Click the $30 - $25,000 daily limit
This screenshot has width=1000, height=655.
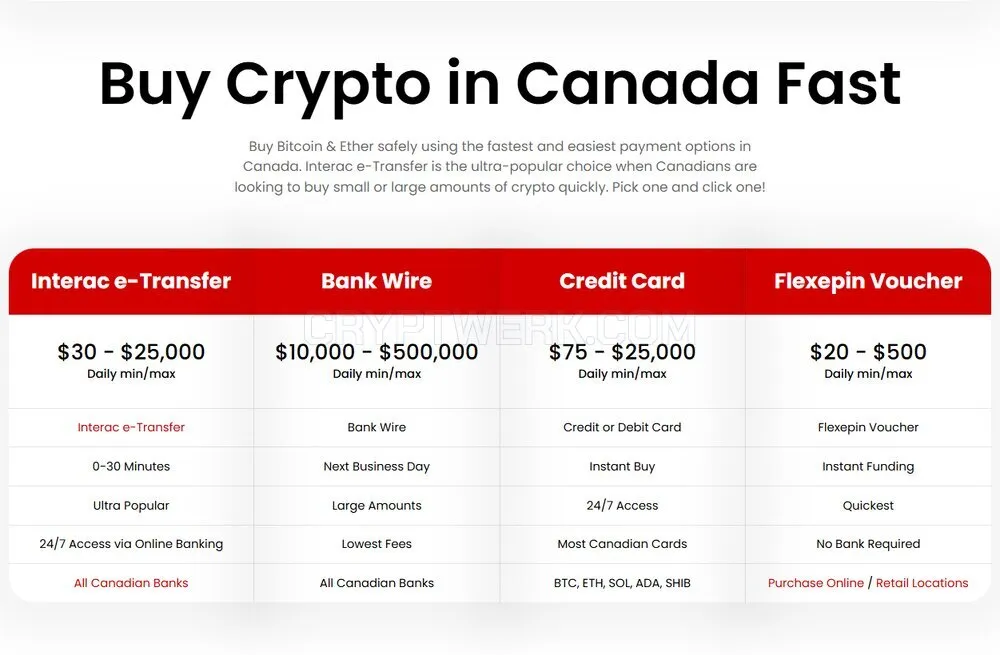pos(131,351)
